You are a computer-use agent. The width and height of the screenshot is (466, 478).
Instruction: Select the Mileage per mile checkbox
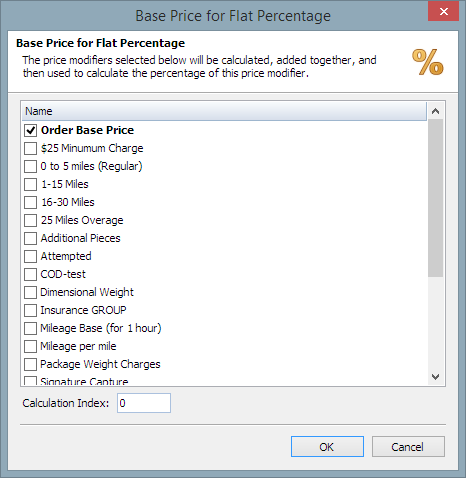[30, 346]
